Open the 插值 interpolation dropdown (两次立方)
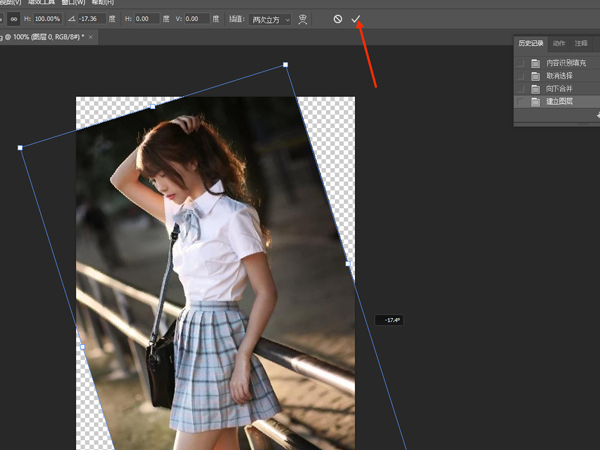The height and width of the screenshot is (450, 600). (271, 19)
